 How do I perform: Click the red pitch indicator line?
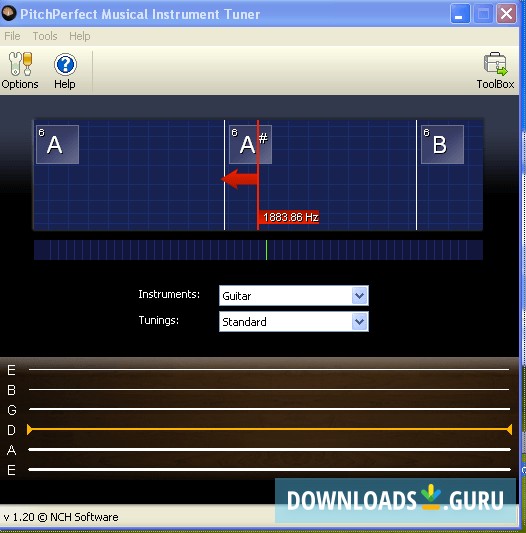pyautogui.click(x=258, y=175)
